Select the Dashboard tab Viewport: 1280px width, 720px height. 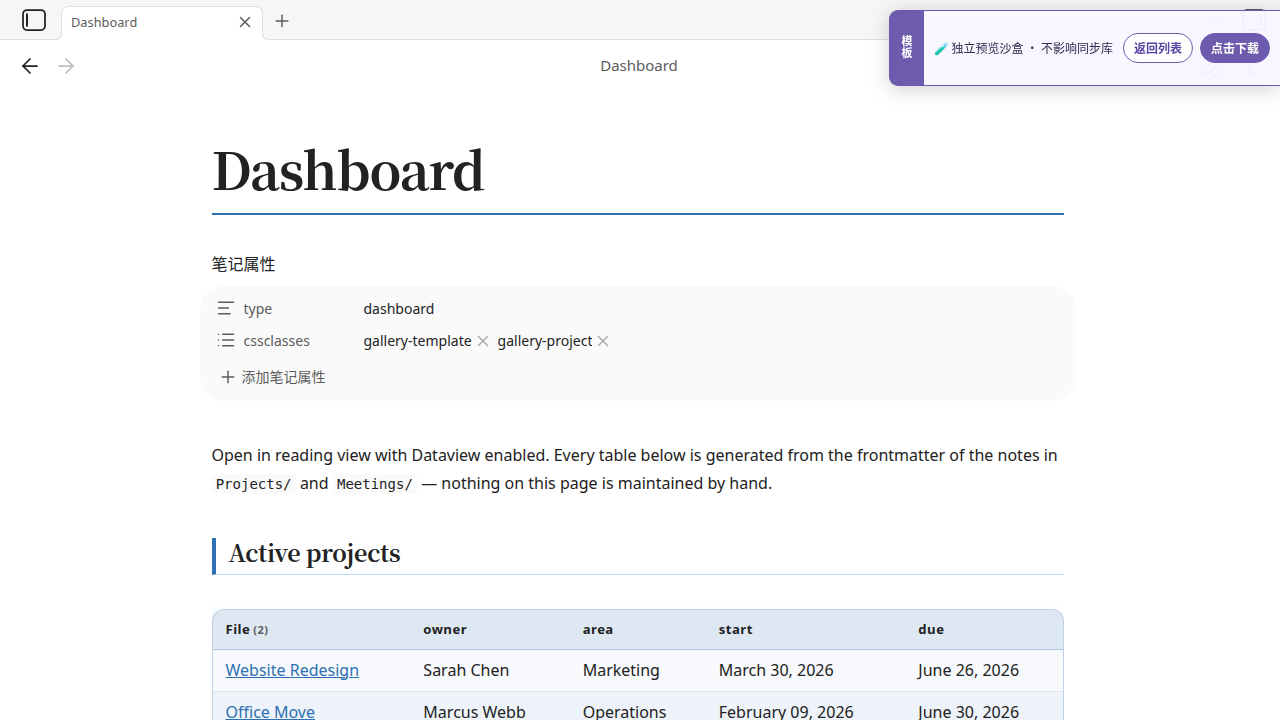coord(150,22)
